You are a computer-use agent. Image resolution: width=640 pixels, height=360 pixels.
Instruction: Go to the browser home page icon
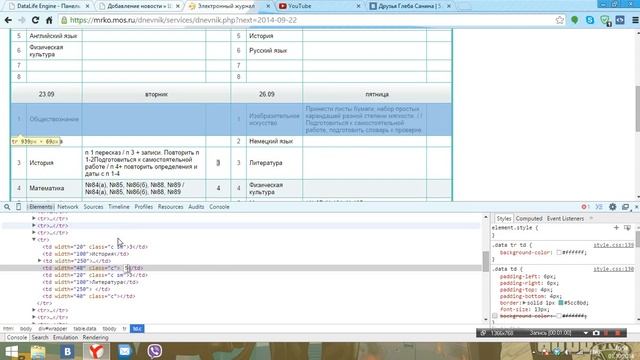click(x=49, y=20)
